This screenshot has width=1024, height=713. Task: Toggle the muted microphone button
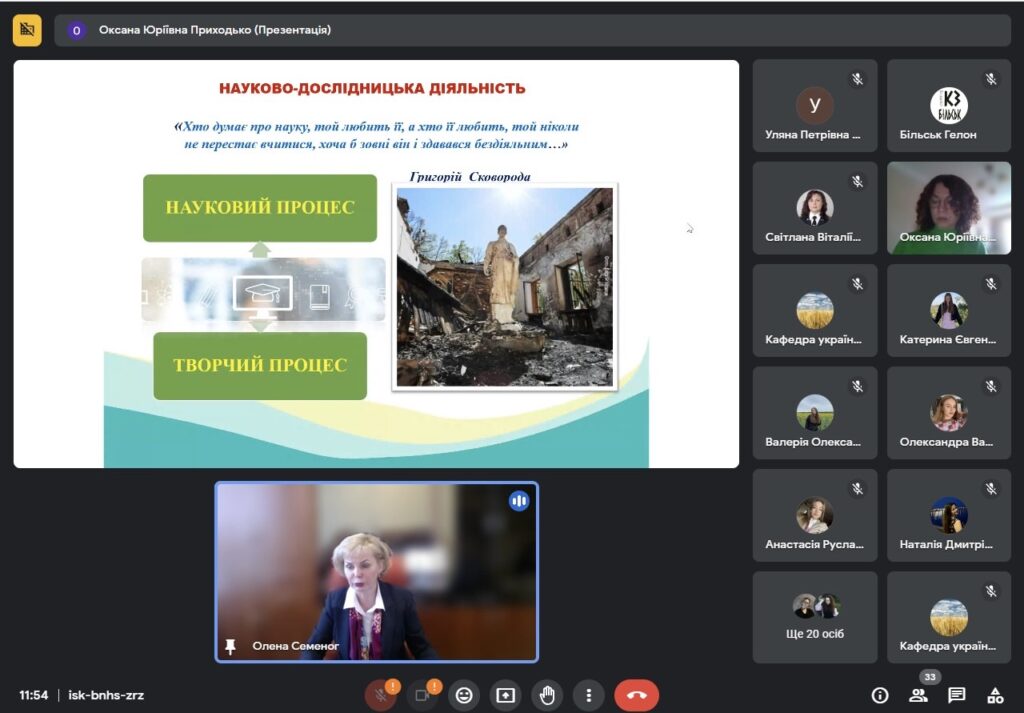click(x=380, y=695)
